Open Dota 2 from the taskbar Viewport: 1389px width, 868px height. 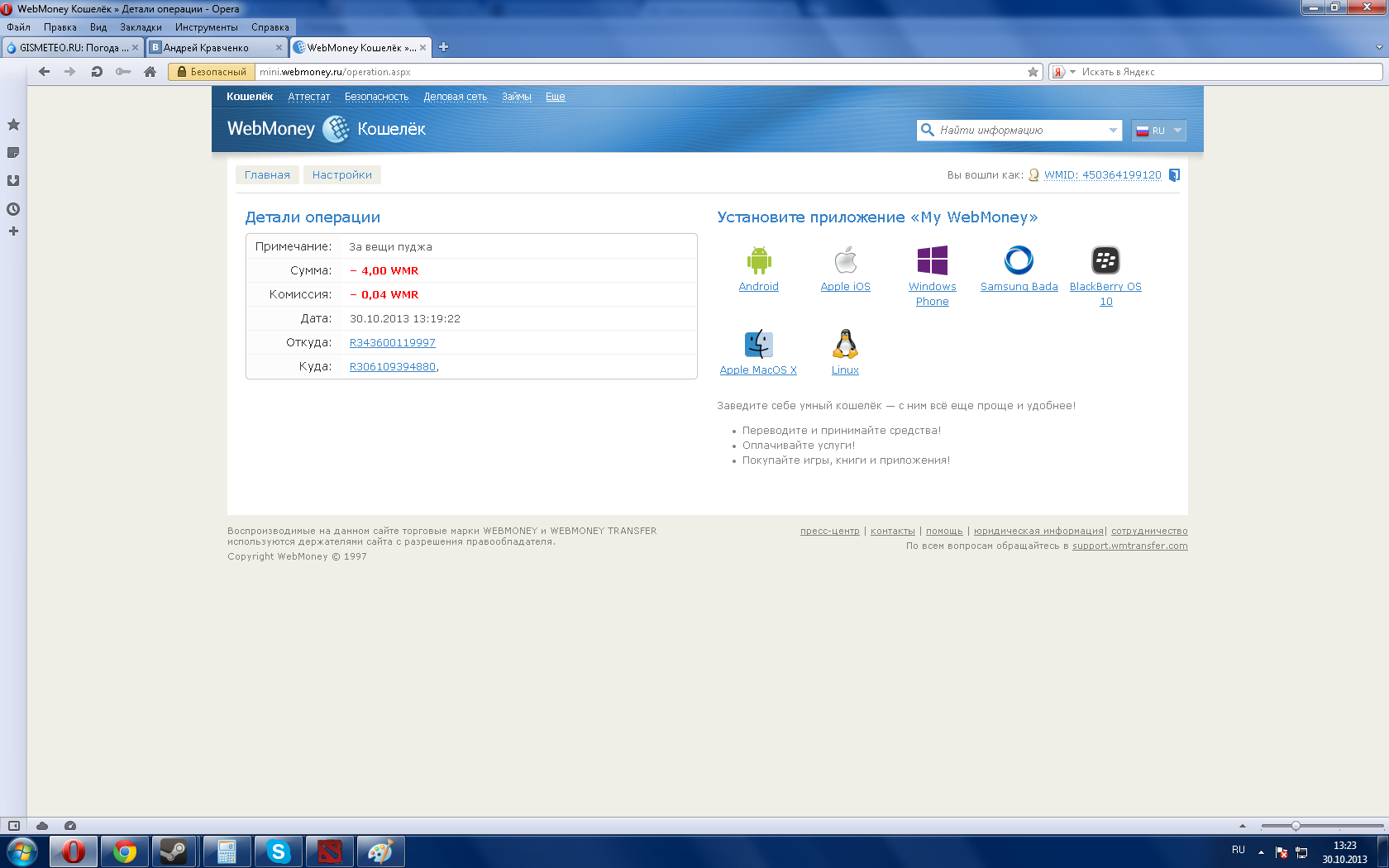tap(330, 851)
